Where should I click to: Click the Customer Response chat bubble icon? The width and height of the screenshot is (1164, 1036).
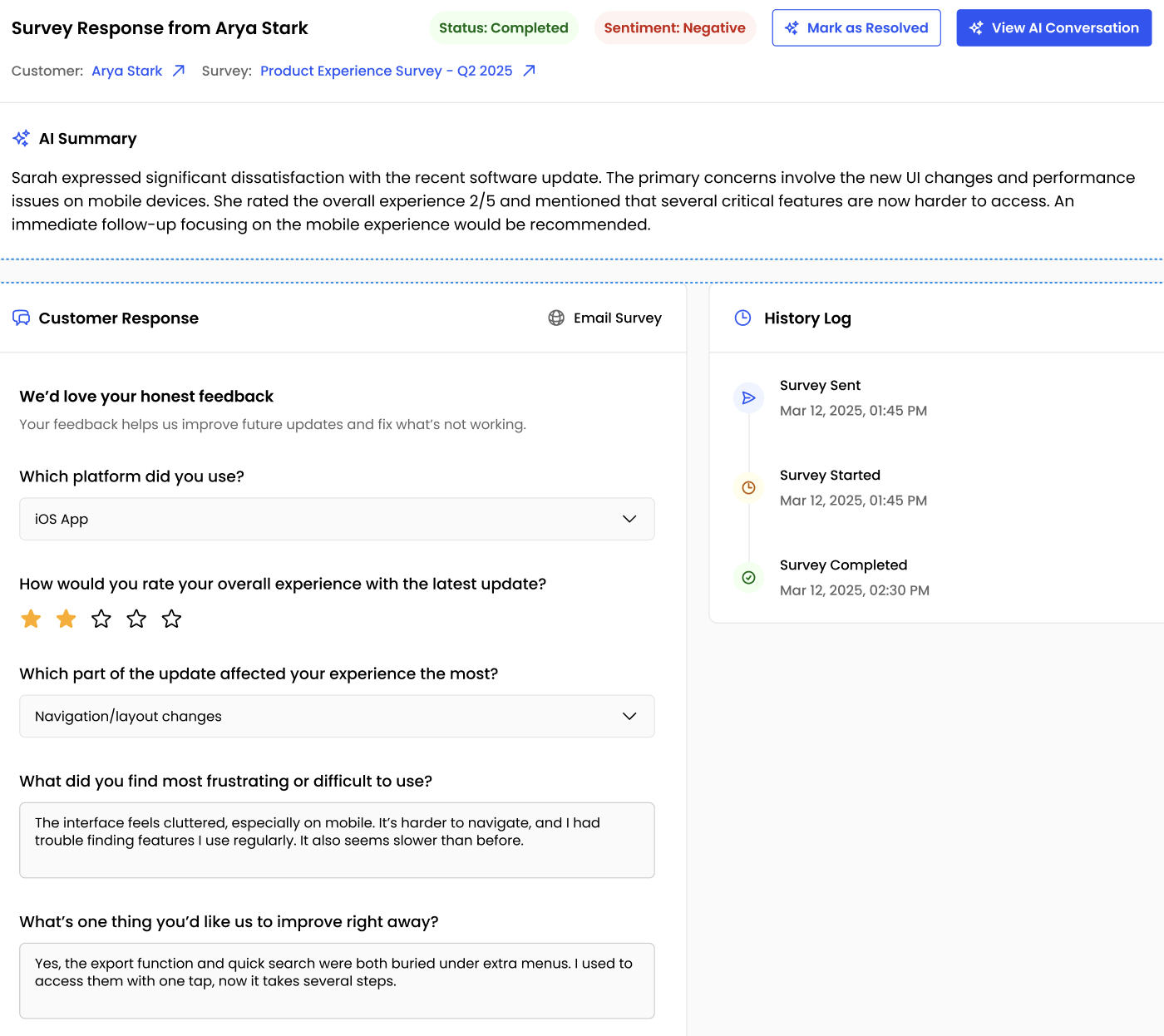click(22, 318)
